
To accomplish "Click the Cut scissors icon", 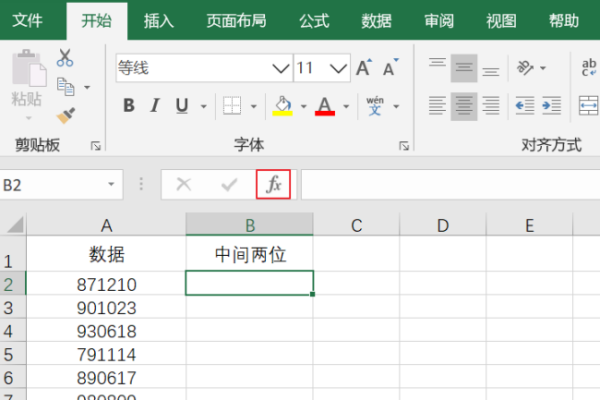I will (x=65, y=58).
